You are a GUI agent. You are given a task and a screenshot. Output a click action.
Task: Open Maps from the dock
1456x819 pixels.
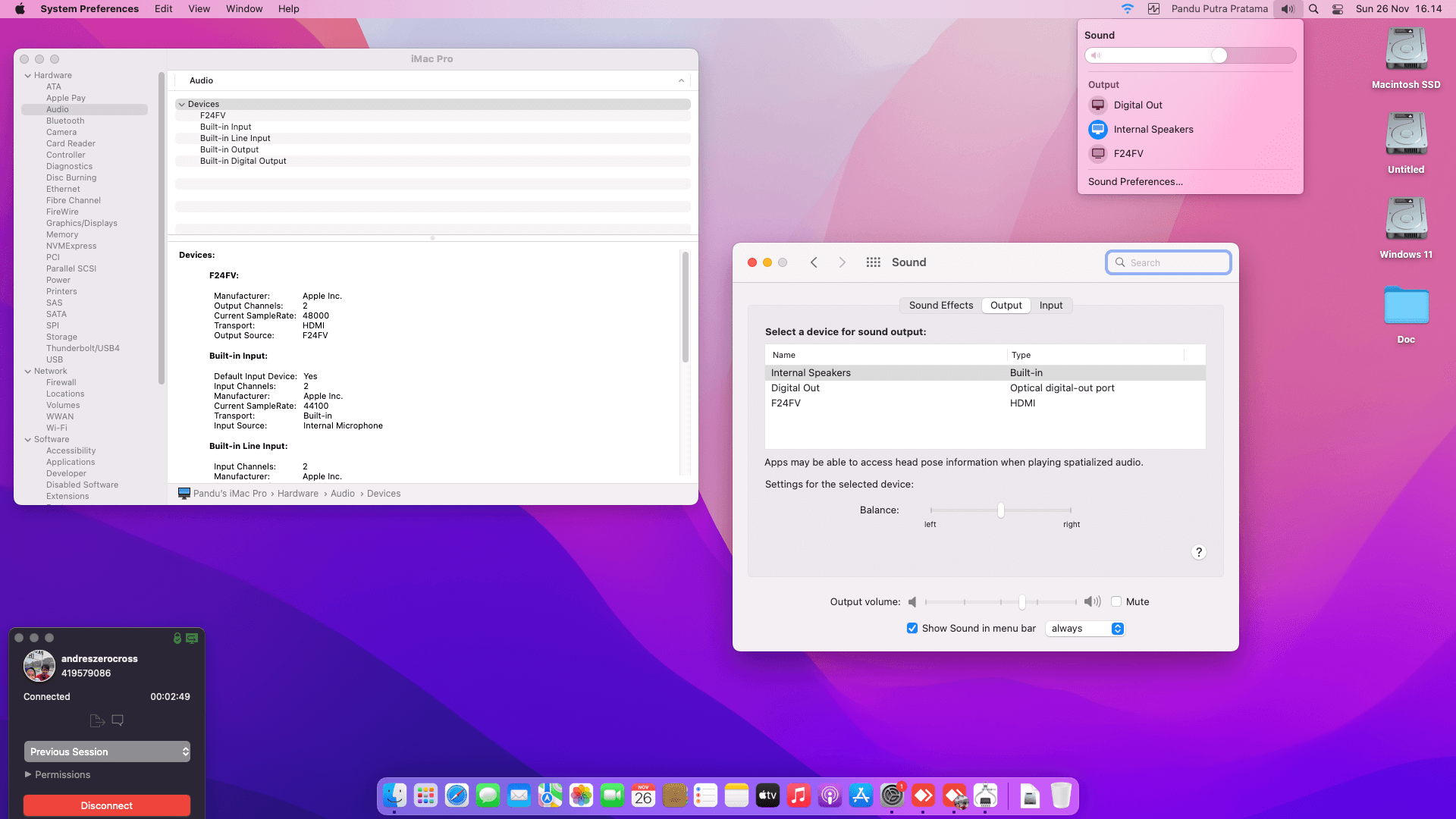pyautogui.click(x=550, y=795)
